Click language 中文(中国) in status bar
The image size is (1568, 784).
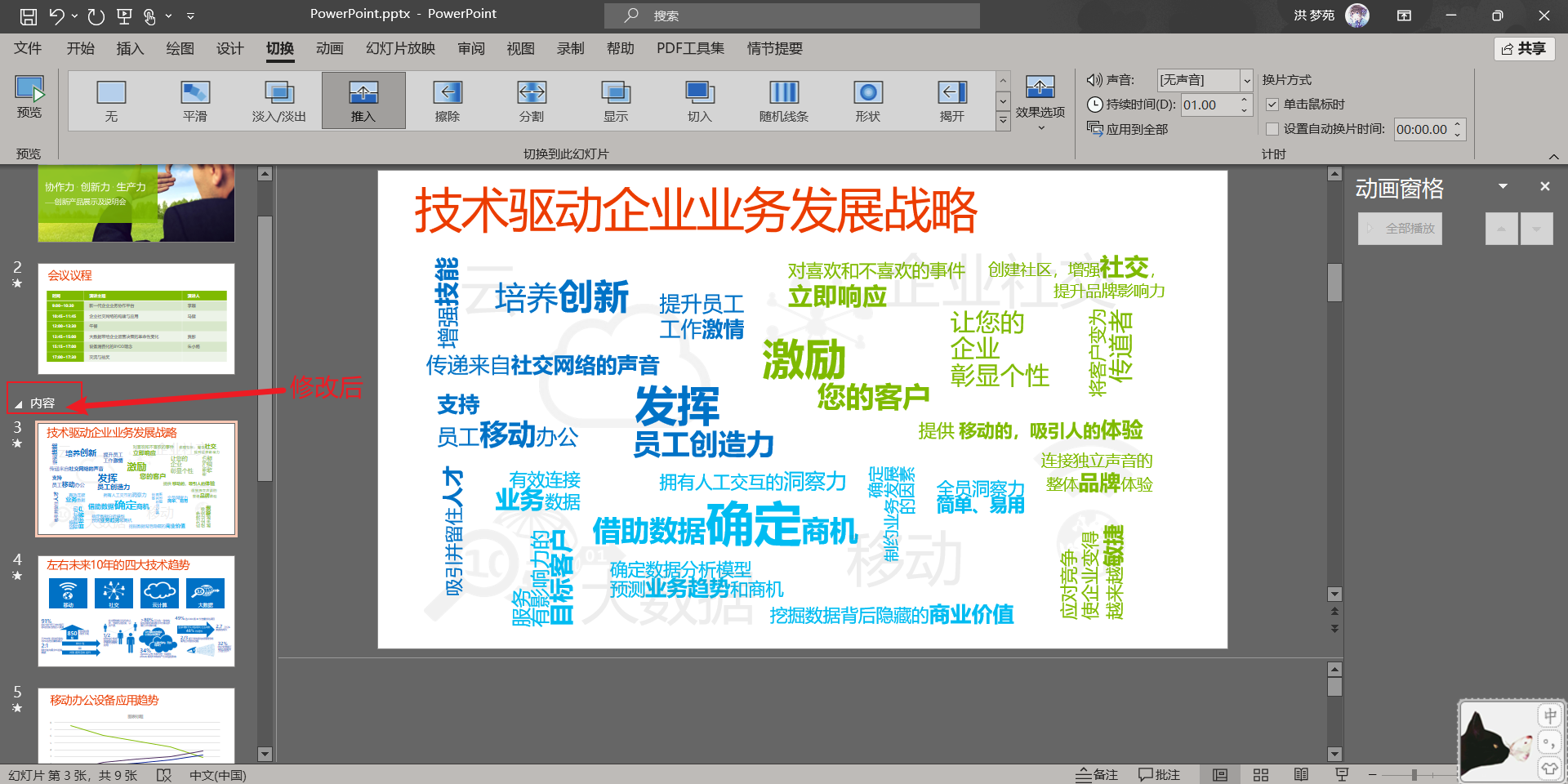217,775
